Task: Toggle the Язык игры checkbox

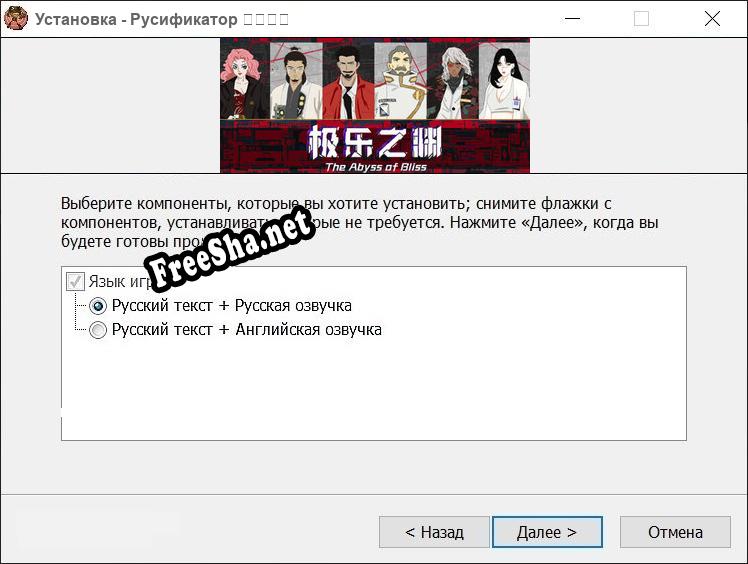Action: coord(75,282)
